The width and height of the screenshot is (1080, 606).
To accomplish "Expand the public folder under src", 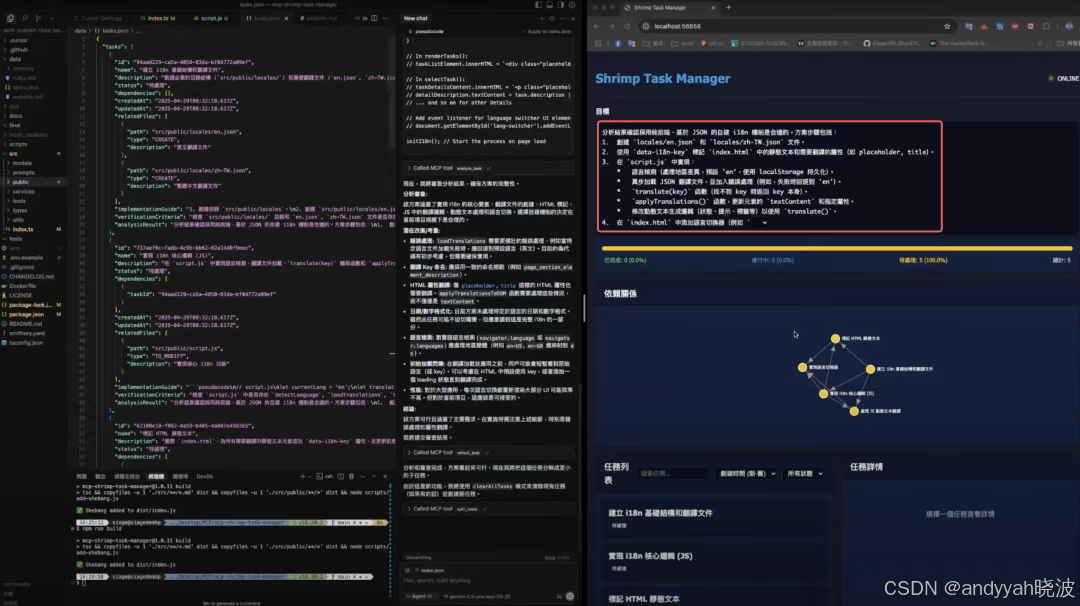I will (x=21, y=182).
